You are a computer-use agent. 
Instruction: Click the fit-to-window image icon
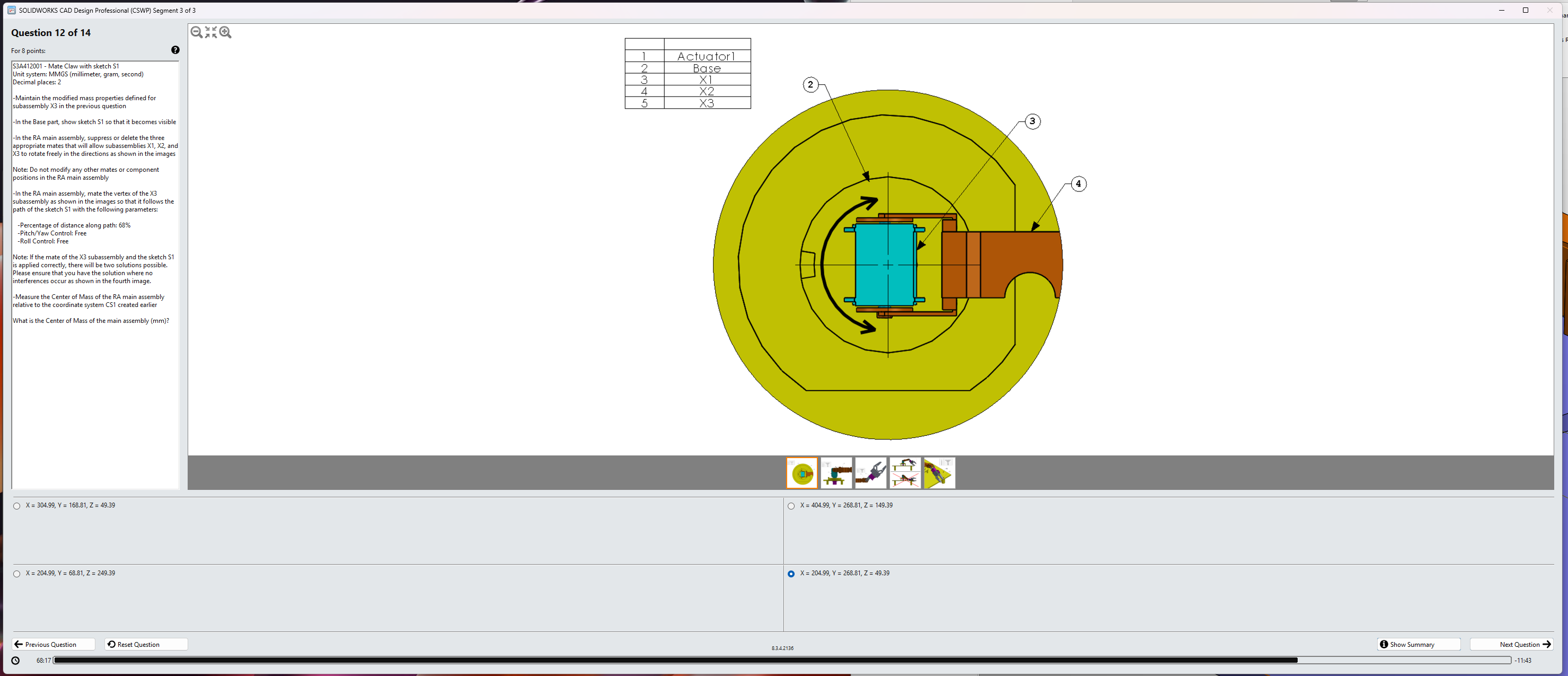point(210,32)
